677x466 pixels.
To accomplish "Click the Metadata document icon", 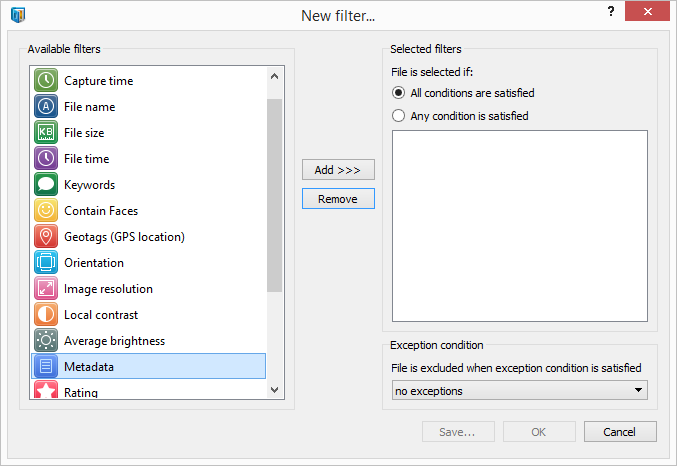I will tap(46, 366).
